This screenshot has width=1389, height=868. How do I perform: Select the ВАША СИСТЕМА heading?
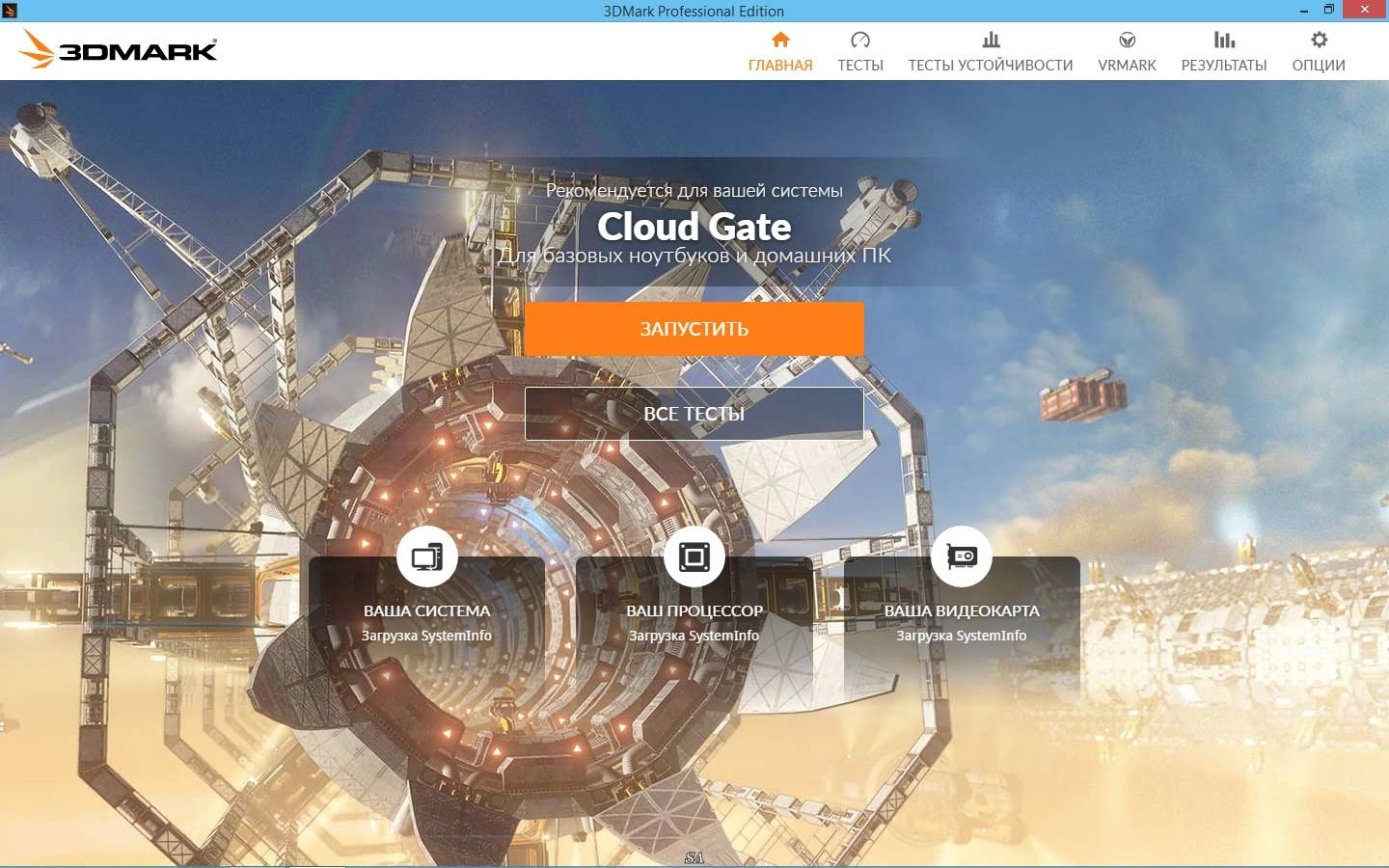click(x=427, y=610)
